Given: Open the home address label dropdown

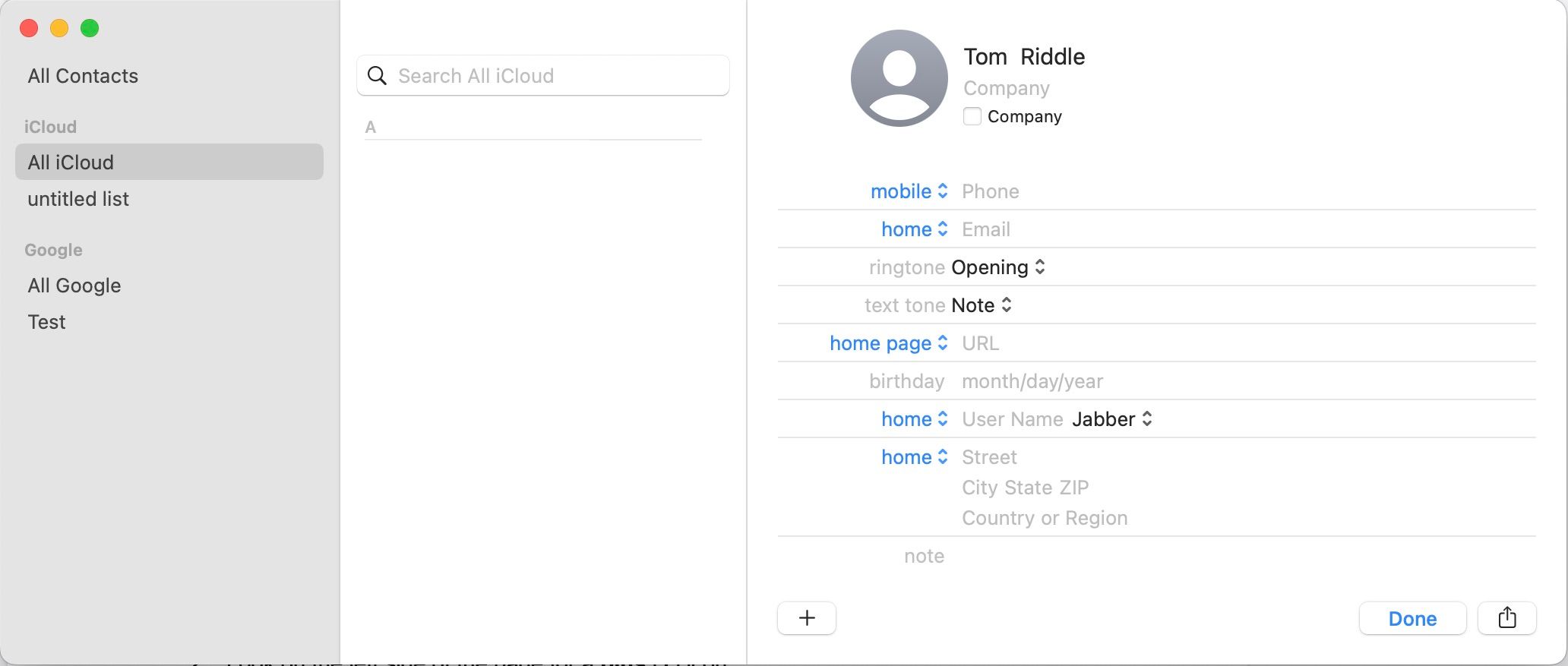Looking at the screenshot, I should 915,457.
